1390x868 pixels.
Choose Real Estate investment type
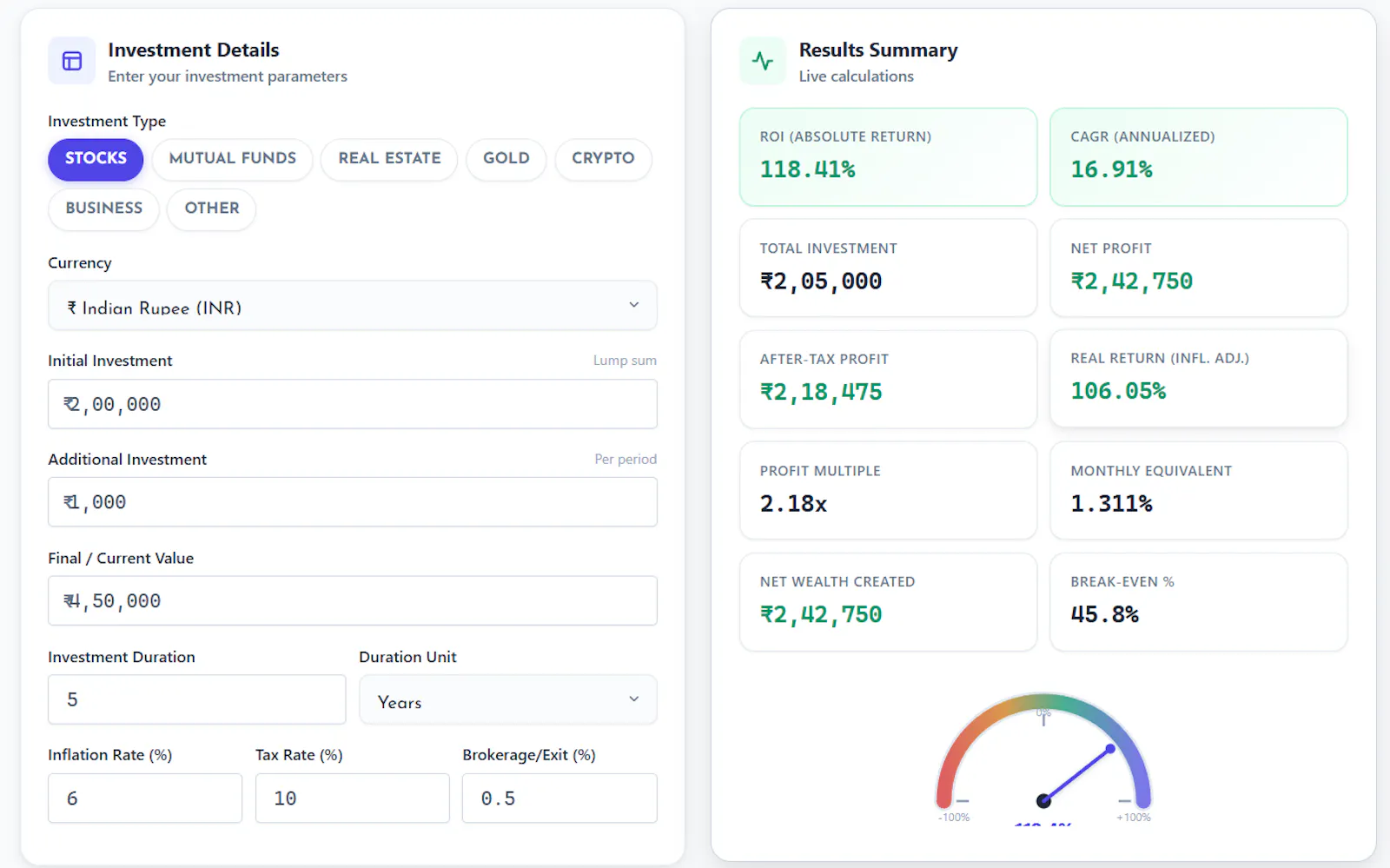tap(389, 159)
